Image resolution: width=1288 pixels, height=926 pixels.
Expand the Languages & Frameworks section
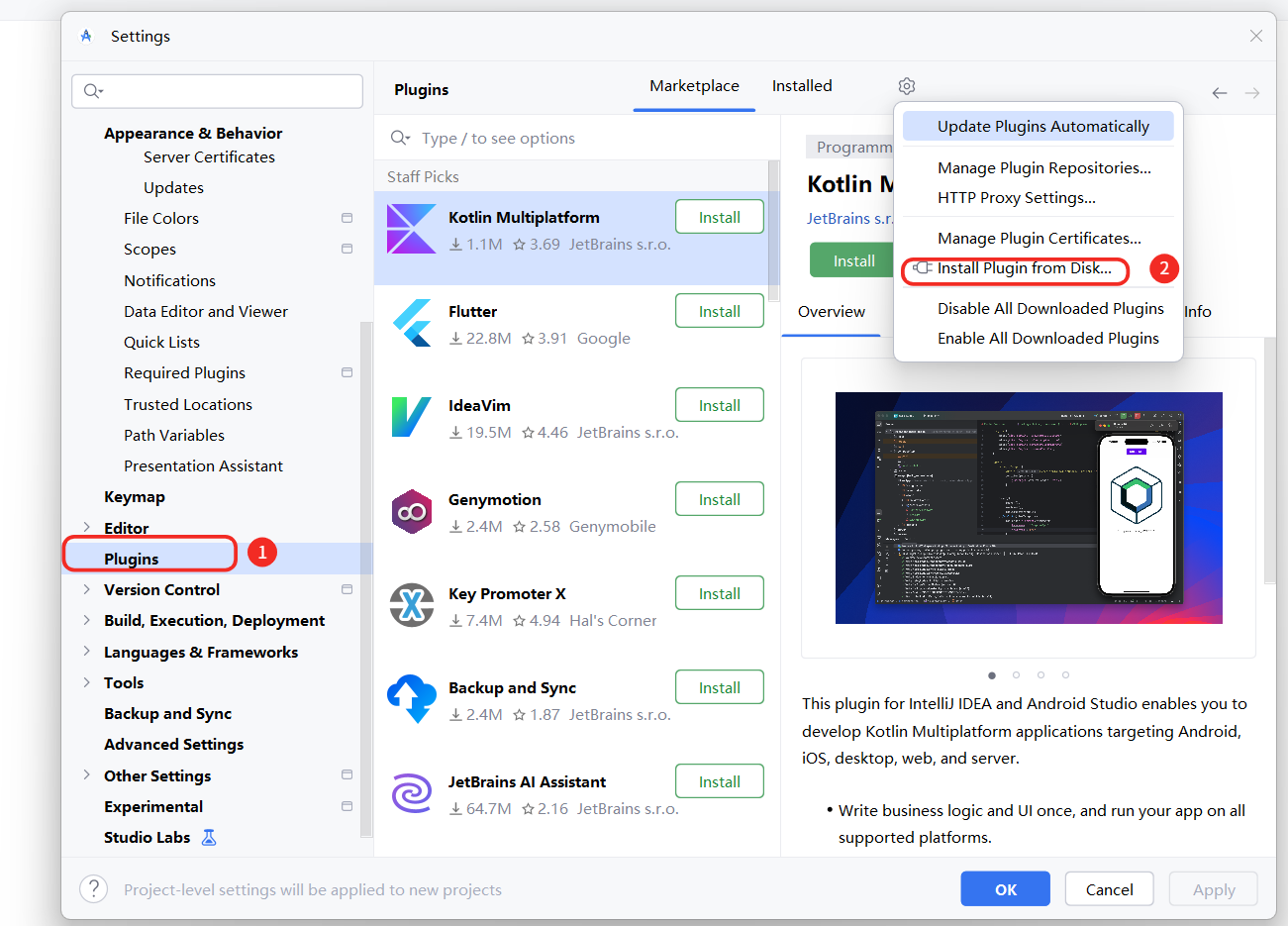[87, 652]
